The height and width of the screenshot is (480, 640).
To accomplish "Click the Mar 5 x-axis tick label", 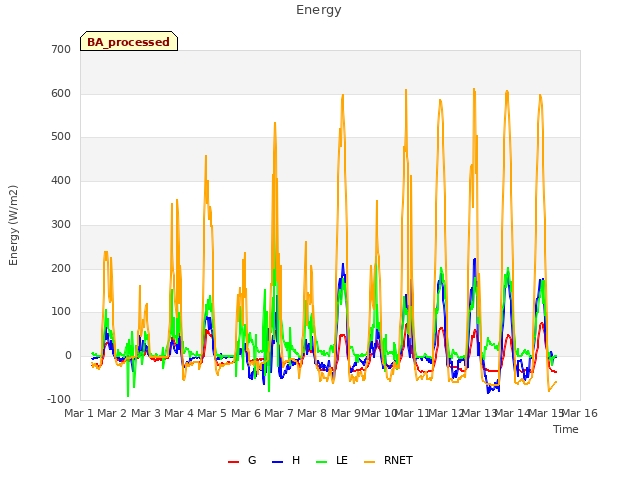I will click(x=212, y=413).
